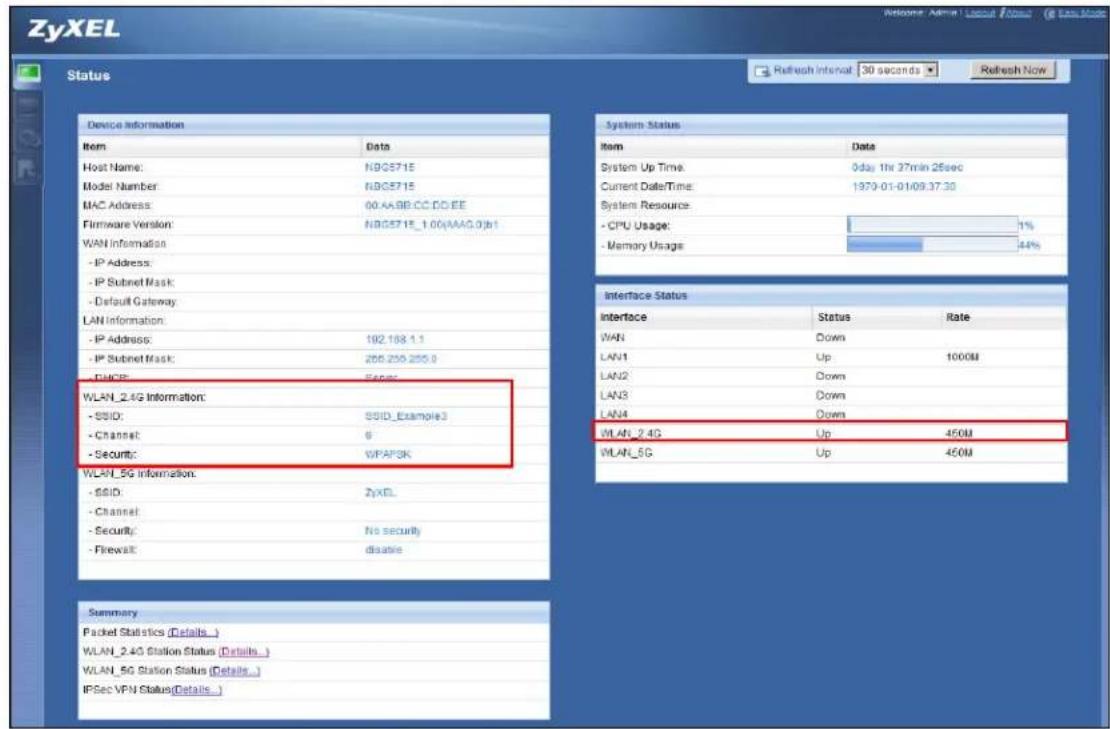Click the Device Information panel header
The width and height of the screenshot is (1110, 729).
click(314, 125)
